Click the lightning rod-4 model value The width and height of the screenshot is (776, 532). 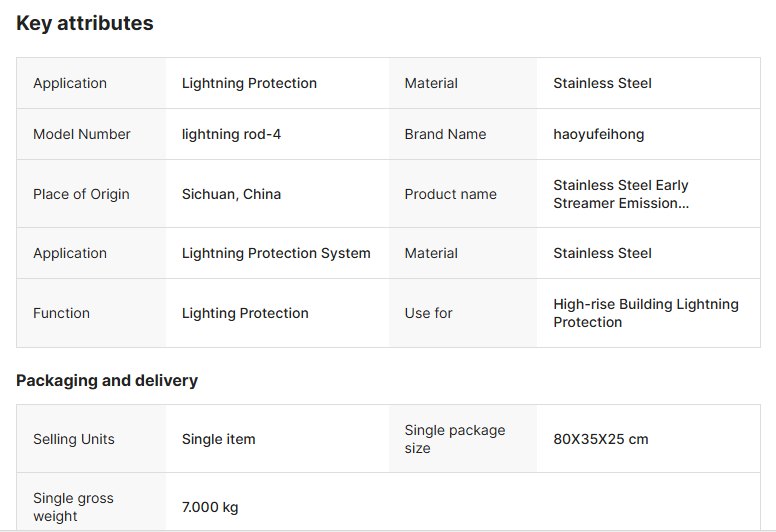click(x=231, y=134)
